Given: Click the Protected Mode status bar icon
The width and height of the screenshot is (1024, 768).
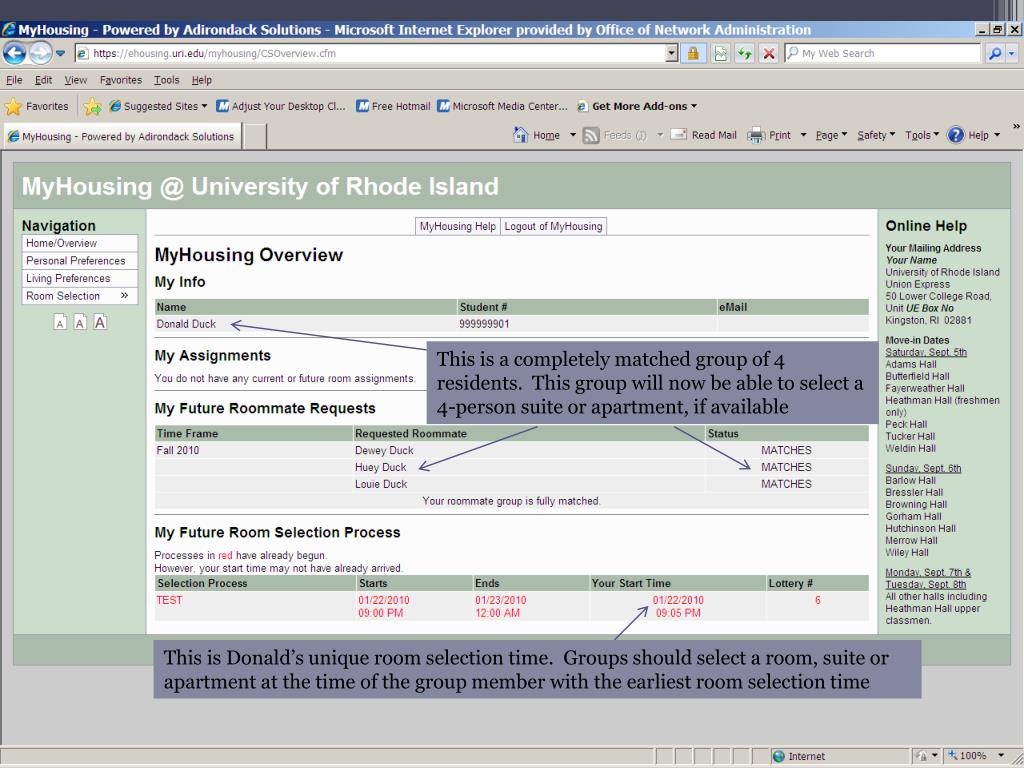Looking at the screenshot, I should 922,756.
